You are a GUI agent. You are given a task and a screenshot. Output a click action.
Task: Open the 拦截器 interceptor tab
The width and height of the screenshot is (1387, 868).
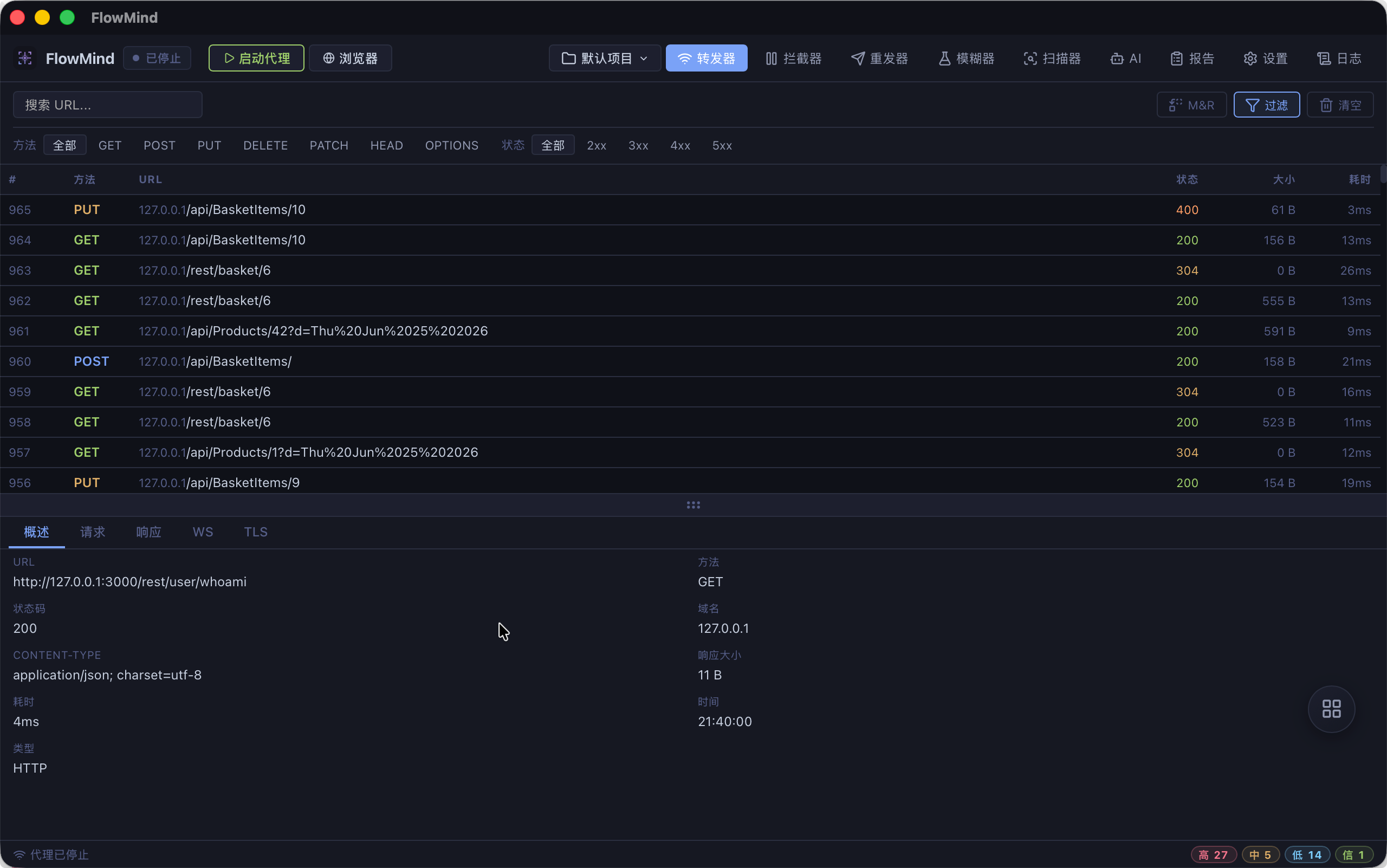click(x=793, y=58)
